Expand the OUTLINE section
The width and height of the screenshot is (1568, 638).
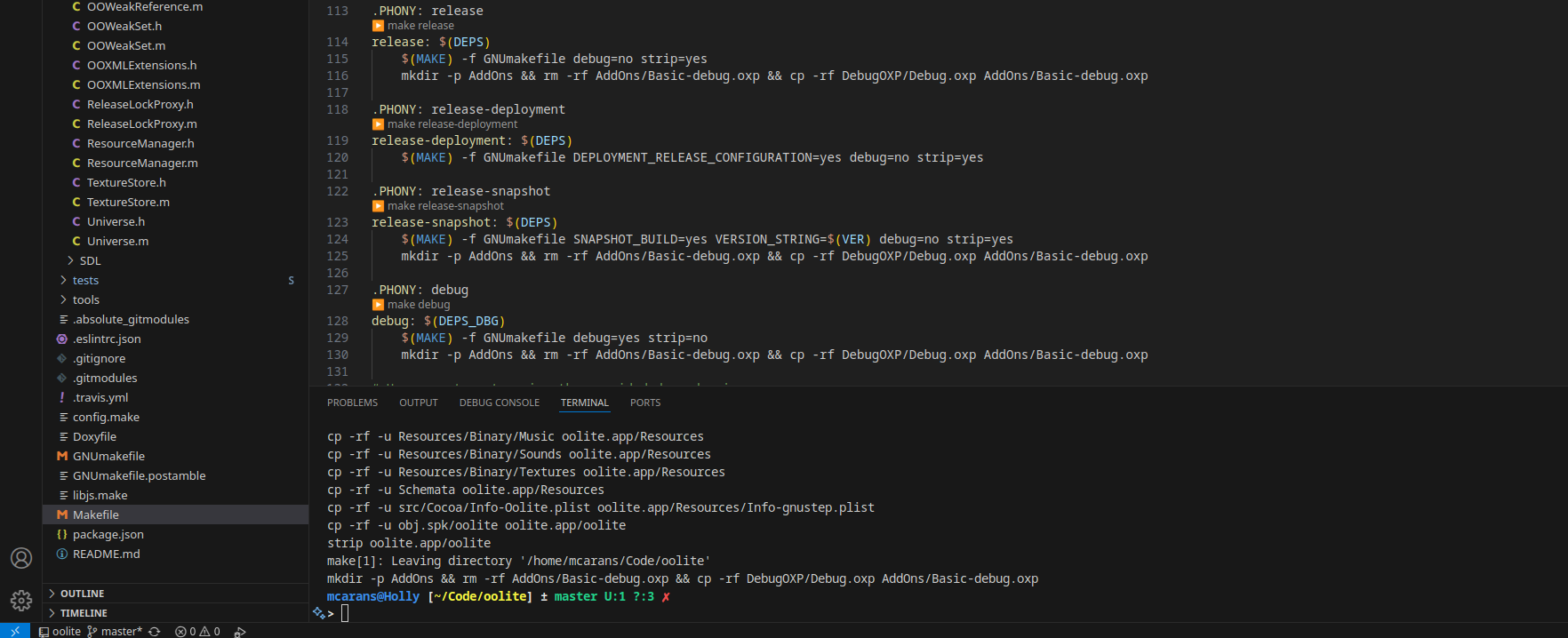pyautogui.click(x=82, y=594)
